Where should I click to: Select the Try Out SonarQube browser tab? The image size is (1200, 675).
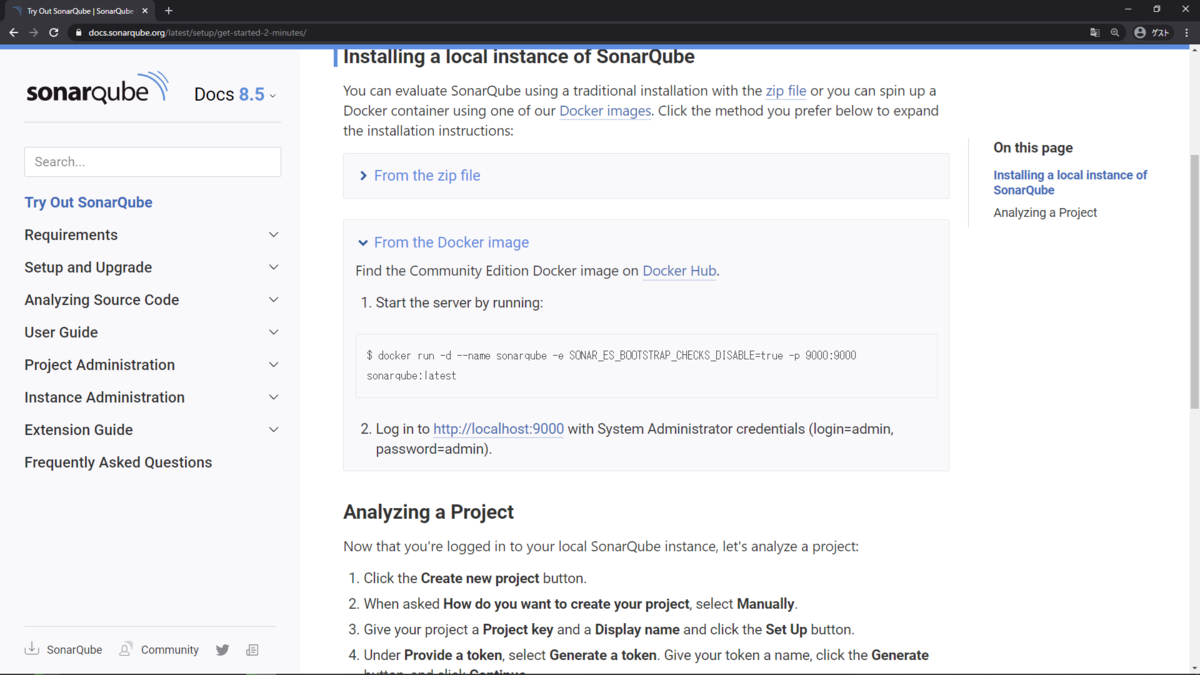[80, 11]
